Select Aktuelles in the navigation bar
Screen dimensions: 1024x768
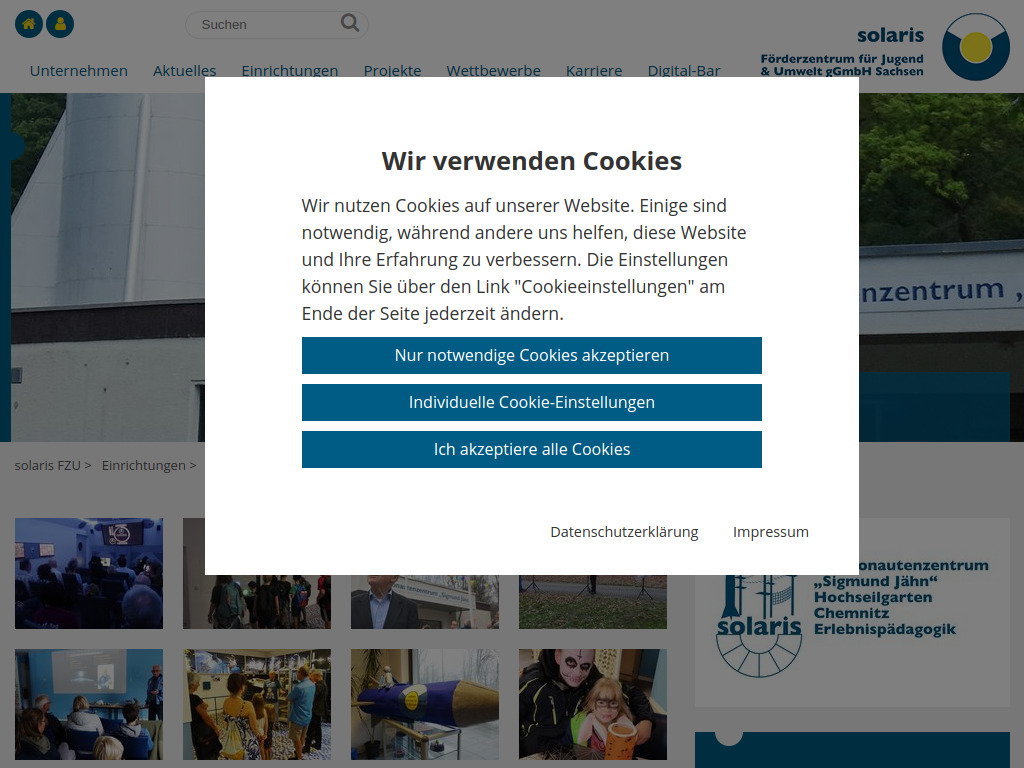tap(185, 71)
